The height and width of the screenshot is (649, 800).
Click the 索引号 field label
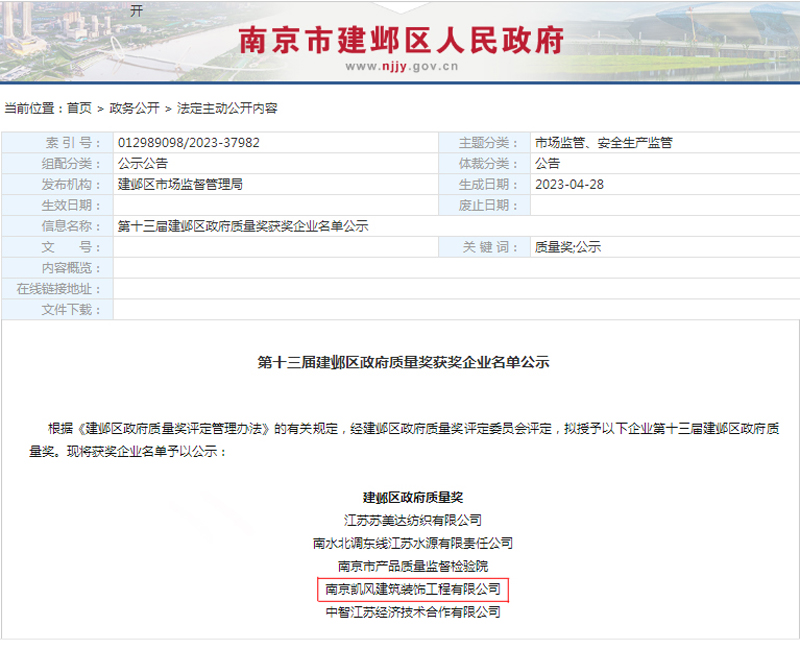[73, 142]
